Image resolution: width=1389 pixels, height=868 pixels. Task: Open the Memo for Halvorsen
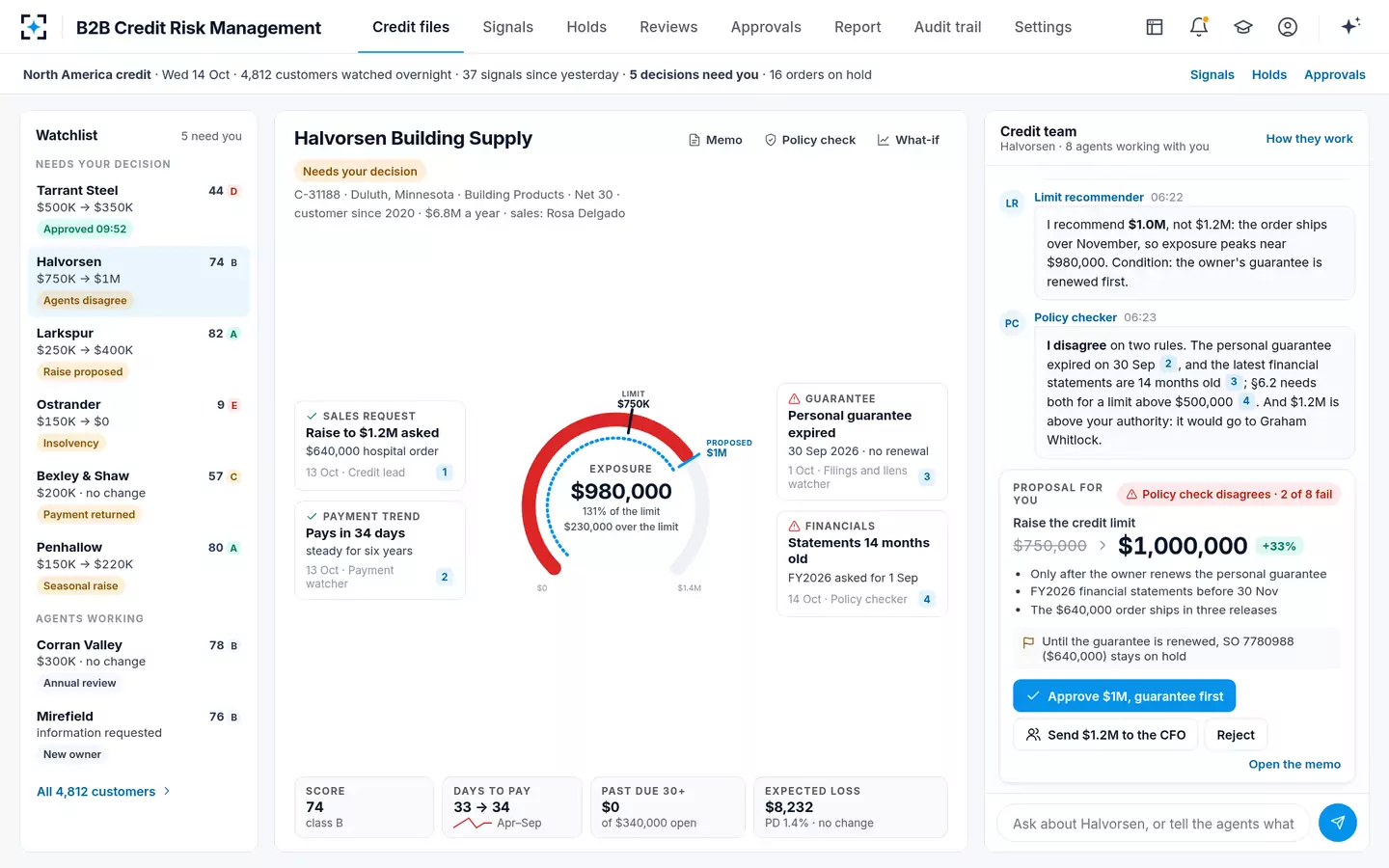pos(715,140)
